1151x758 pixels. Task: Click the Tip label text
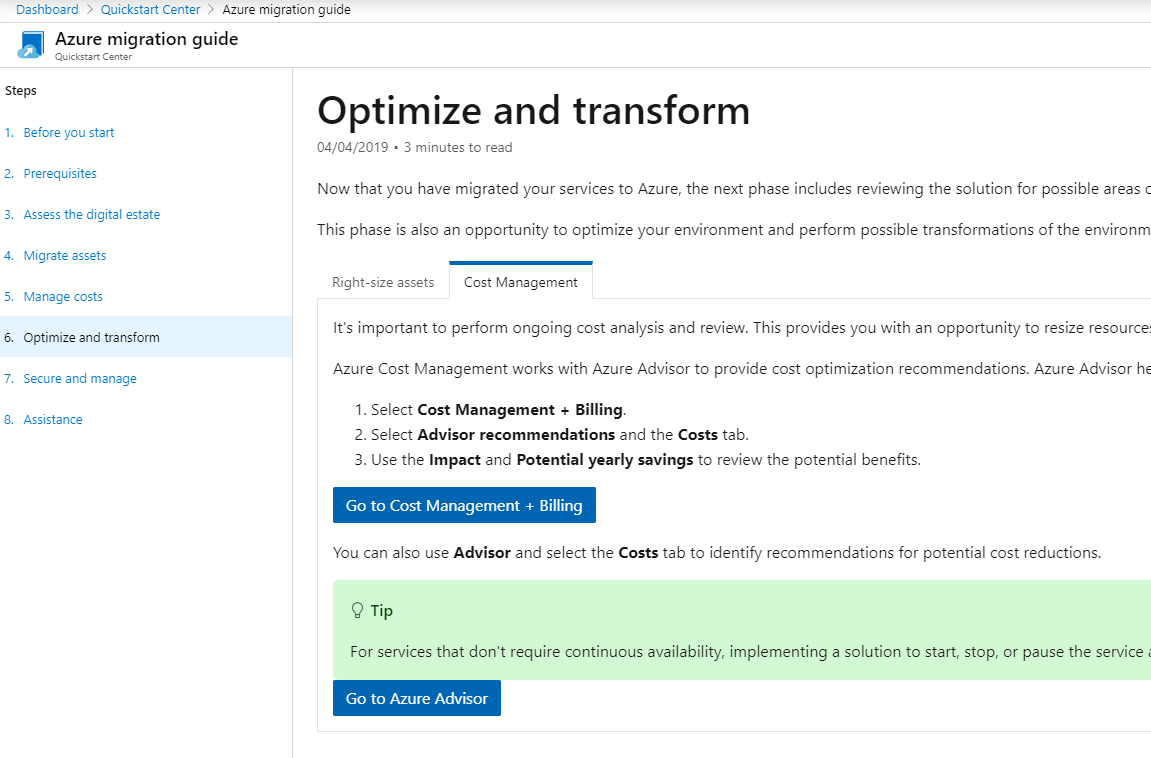[x=382, y=611]
